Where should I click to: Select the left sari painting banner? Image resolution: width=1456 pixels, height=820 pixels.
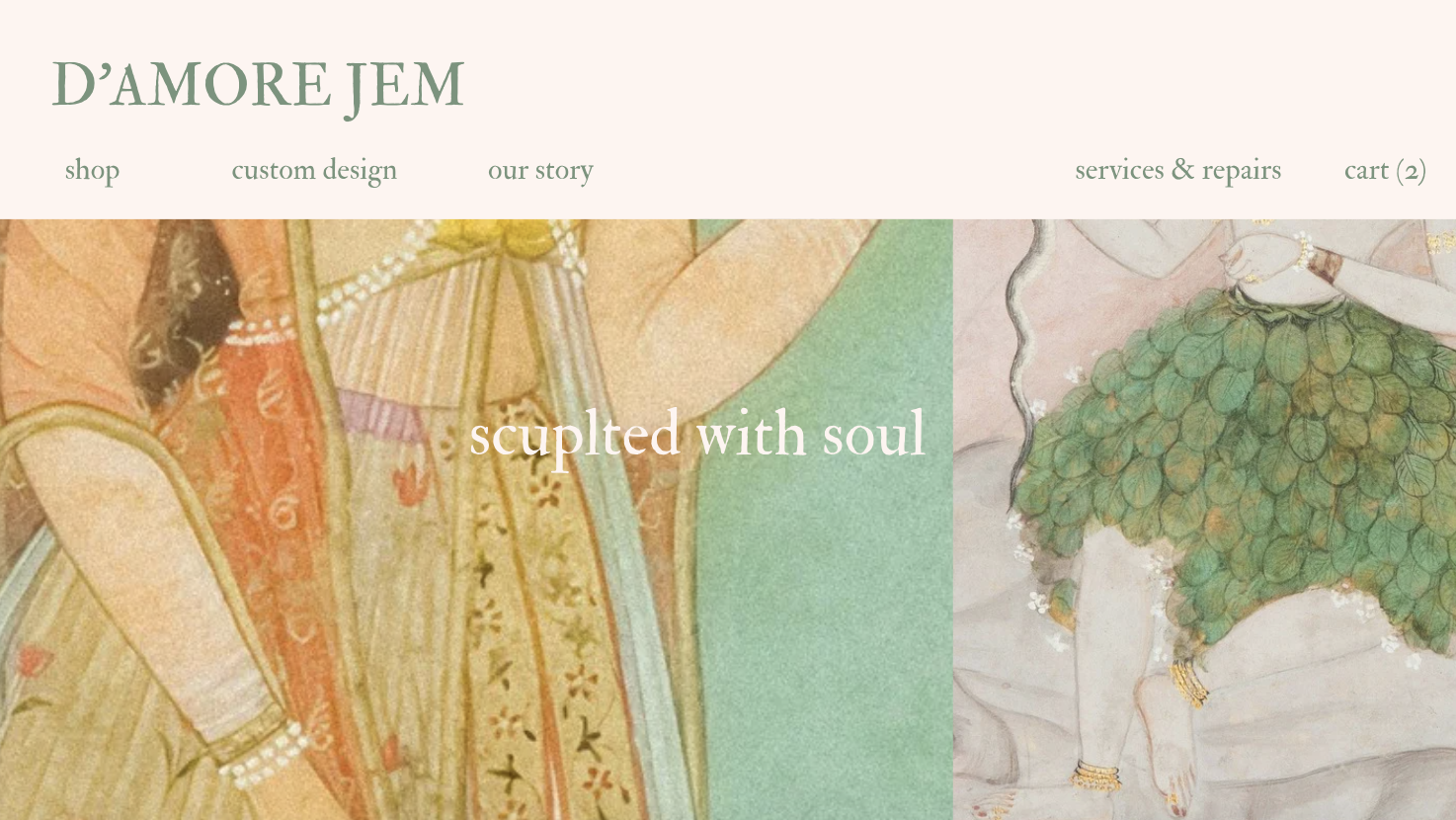(x=476, y=520)
